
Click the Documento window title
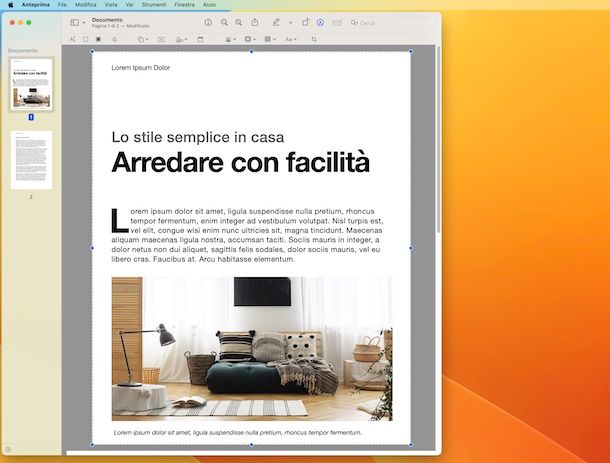pos(107,19)
